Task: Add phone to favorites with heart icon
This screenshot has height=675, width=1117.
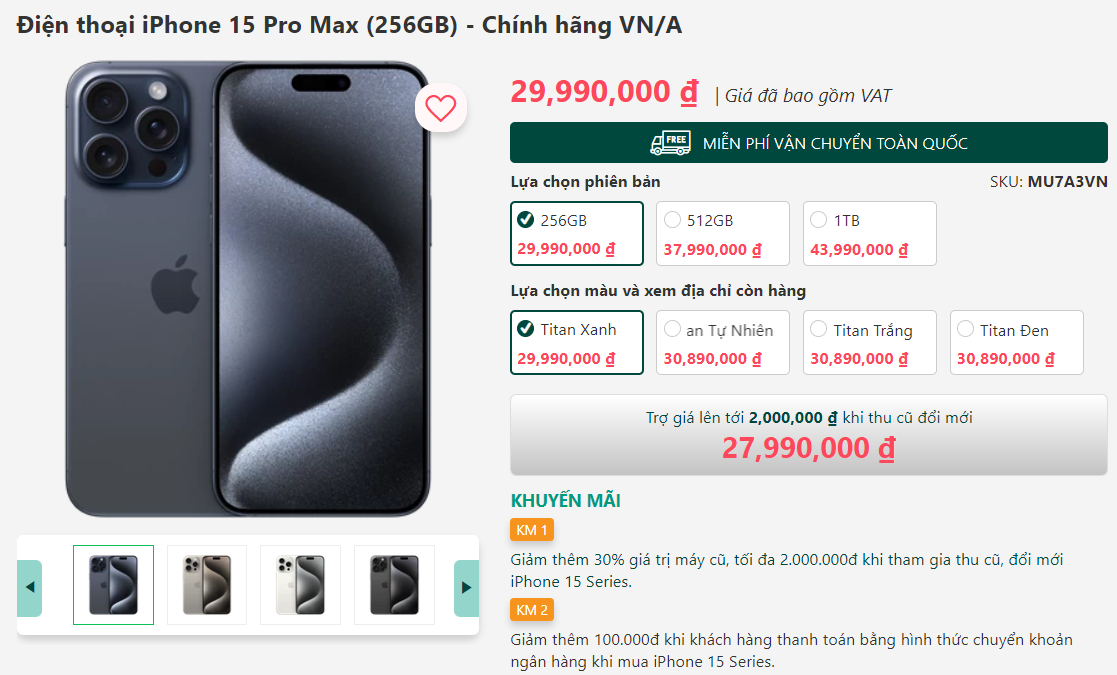Action: [x=441, y=108]
